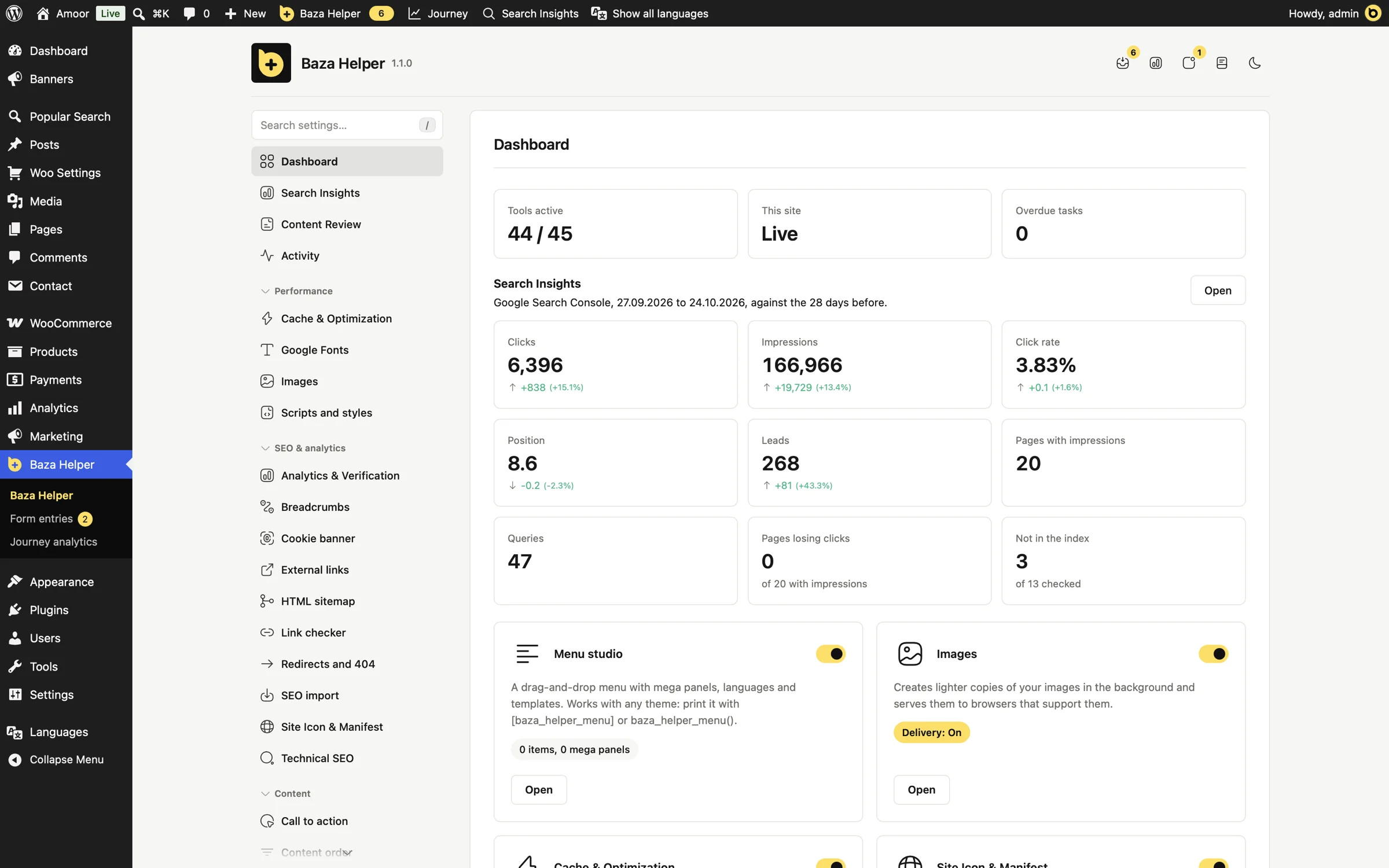Open Cookie banner settings

347,538
